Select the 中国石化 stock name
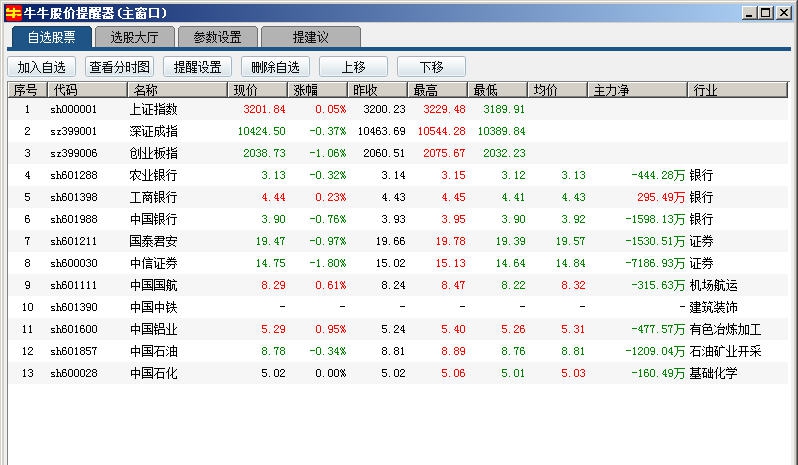The height and width of the screenshot is (465, 798). pyautogui.click(x=153, y=373)
